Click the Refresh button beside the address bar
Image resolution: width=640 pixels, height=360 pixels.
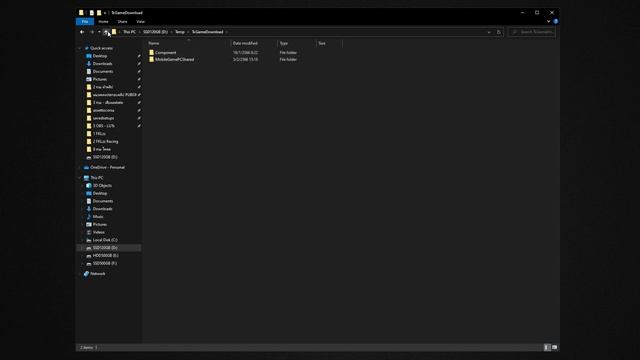pos(498,32)
